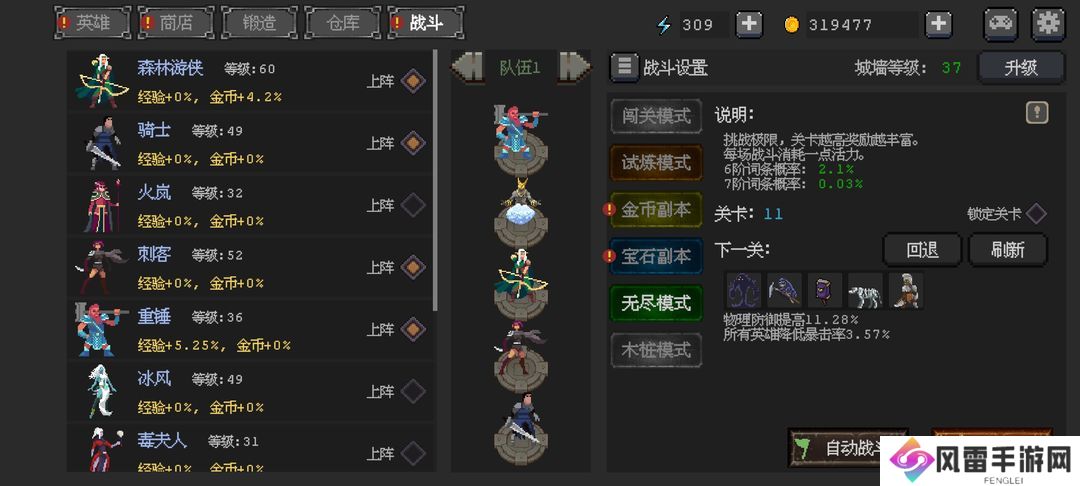
Task: Click the 刷新 button
Action: click(1008, 250)
